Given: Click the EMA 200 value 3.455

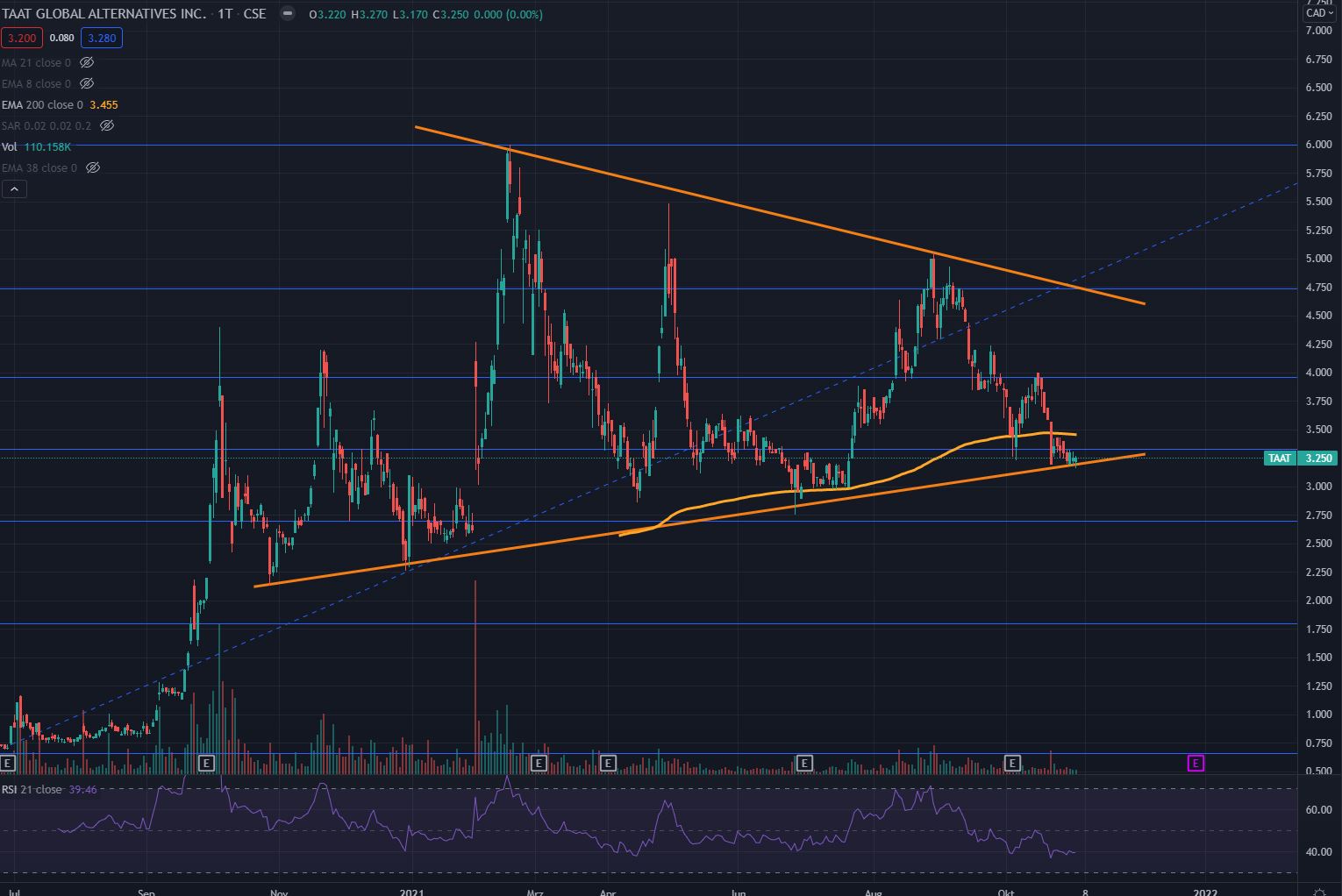Looking at the screenshot, I should [x=104, y=105].
